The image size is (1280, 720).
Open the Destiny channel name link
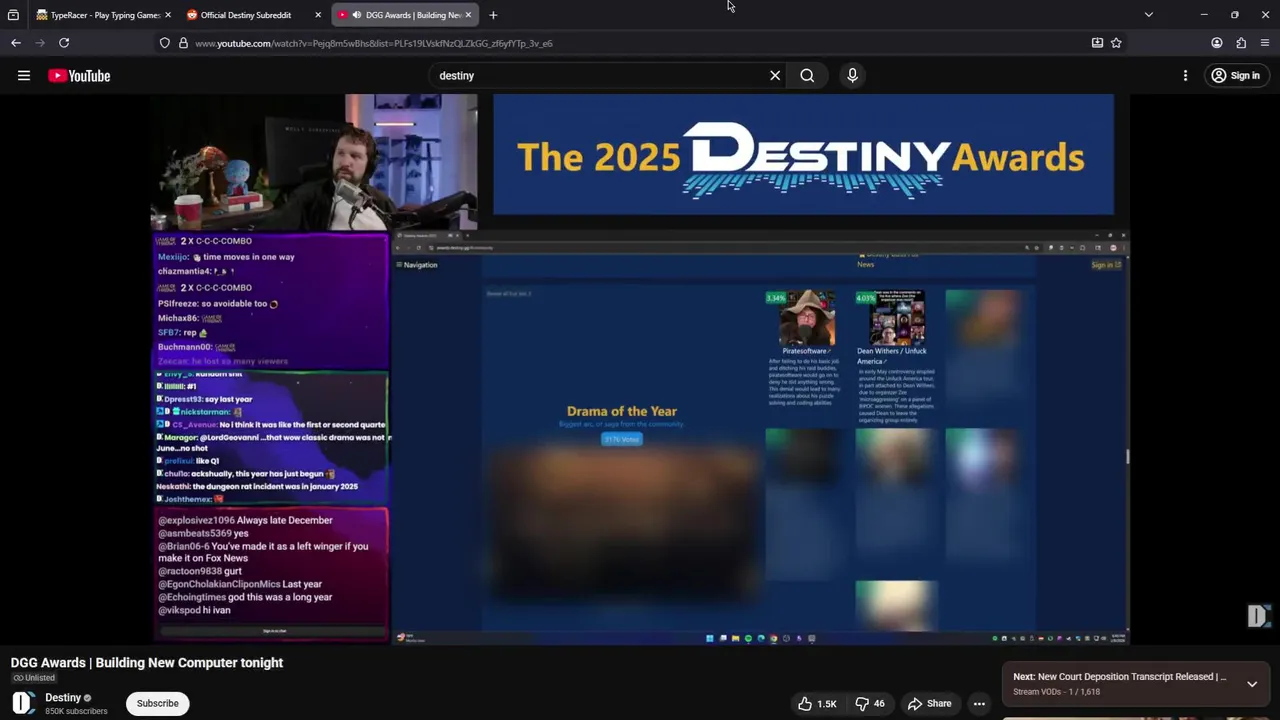pyautogui.click(x=63, y=698)
